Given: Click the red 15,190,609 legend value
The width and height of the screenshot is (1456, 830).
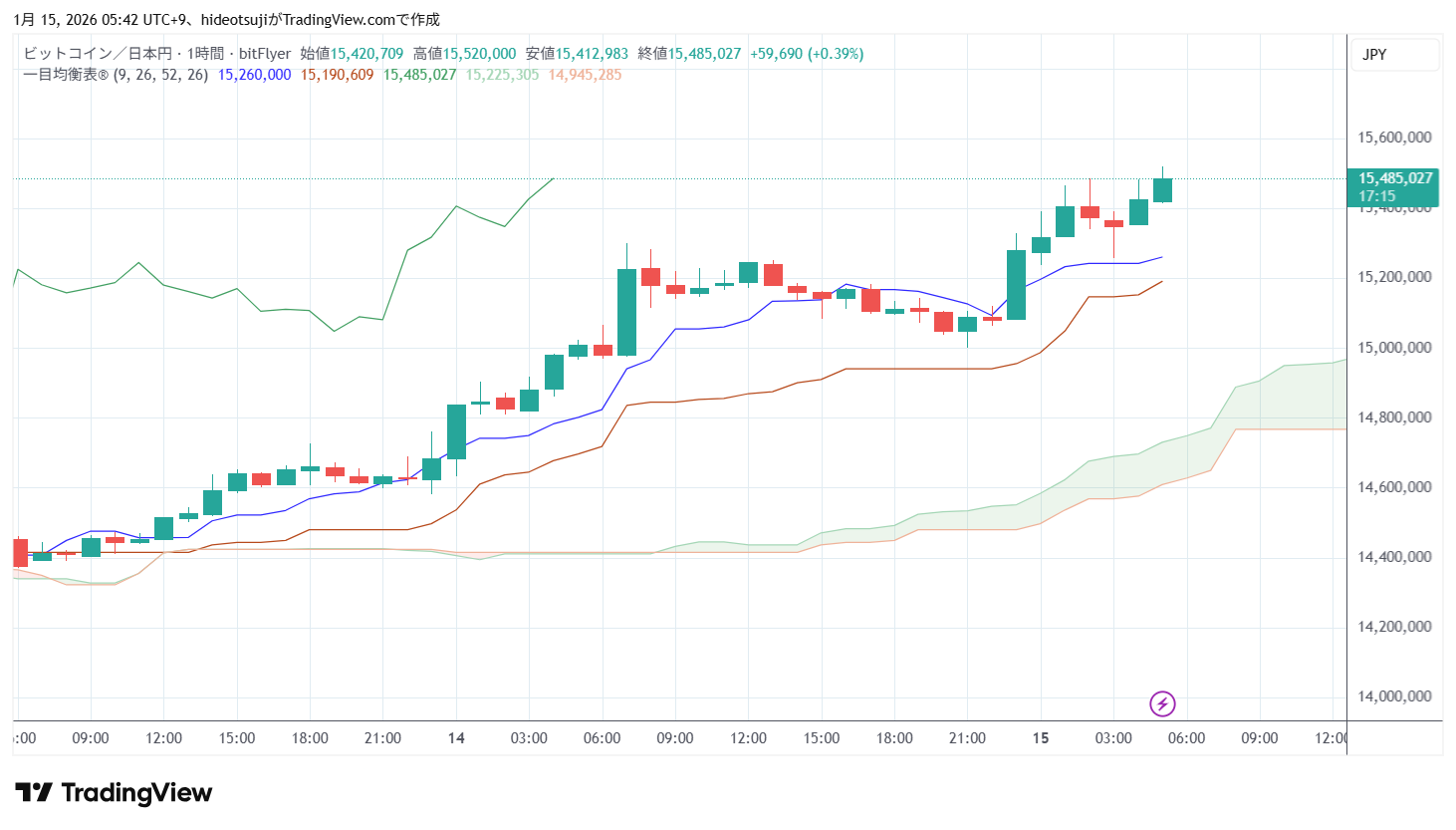Looking at the screenshot, I should click(x=337, y=75).
